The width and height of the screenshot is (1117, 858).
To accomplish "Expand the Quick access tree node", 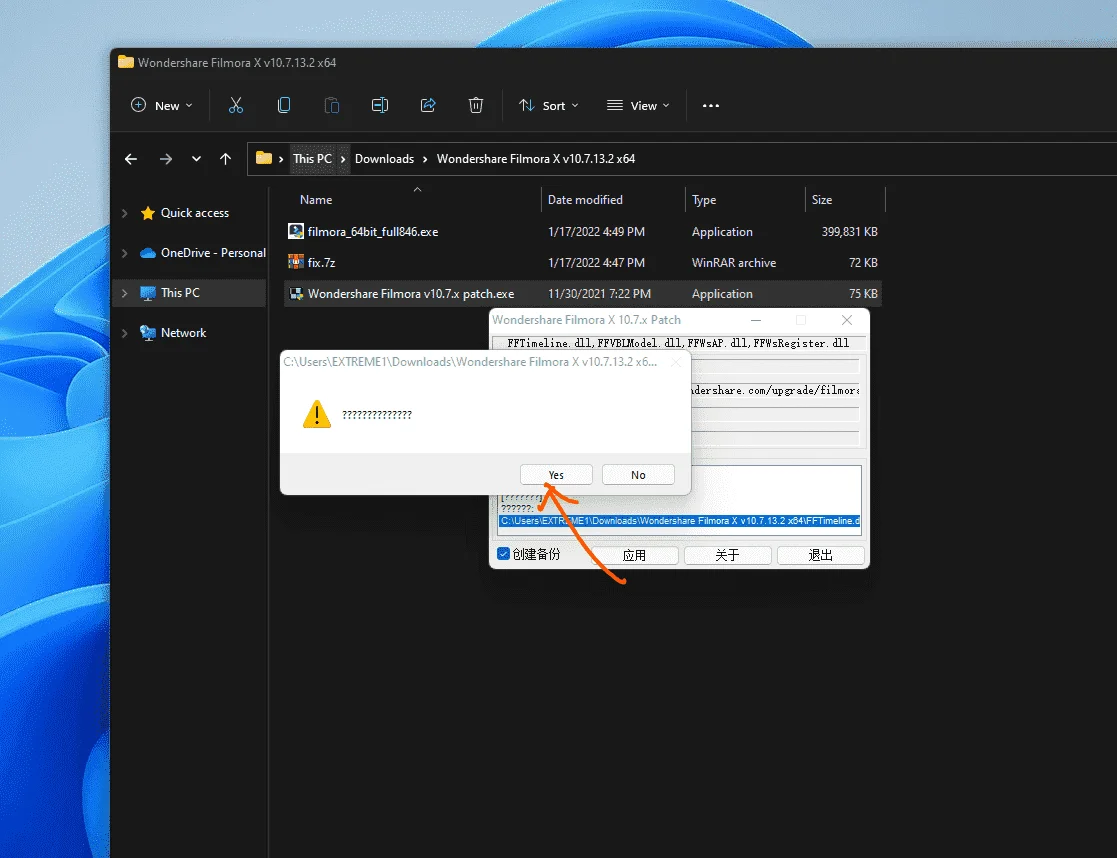I will click(125, 213).
